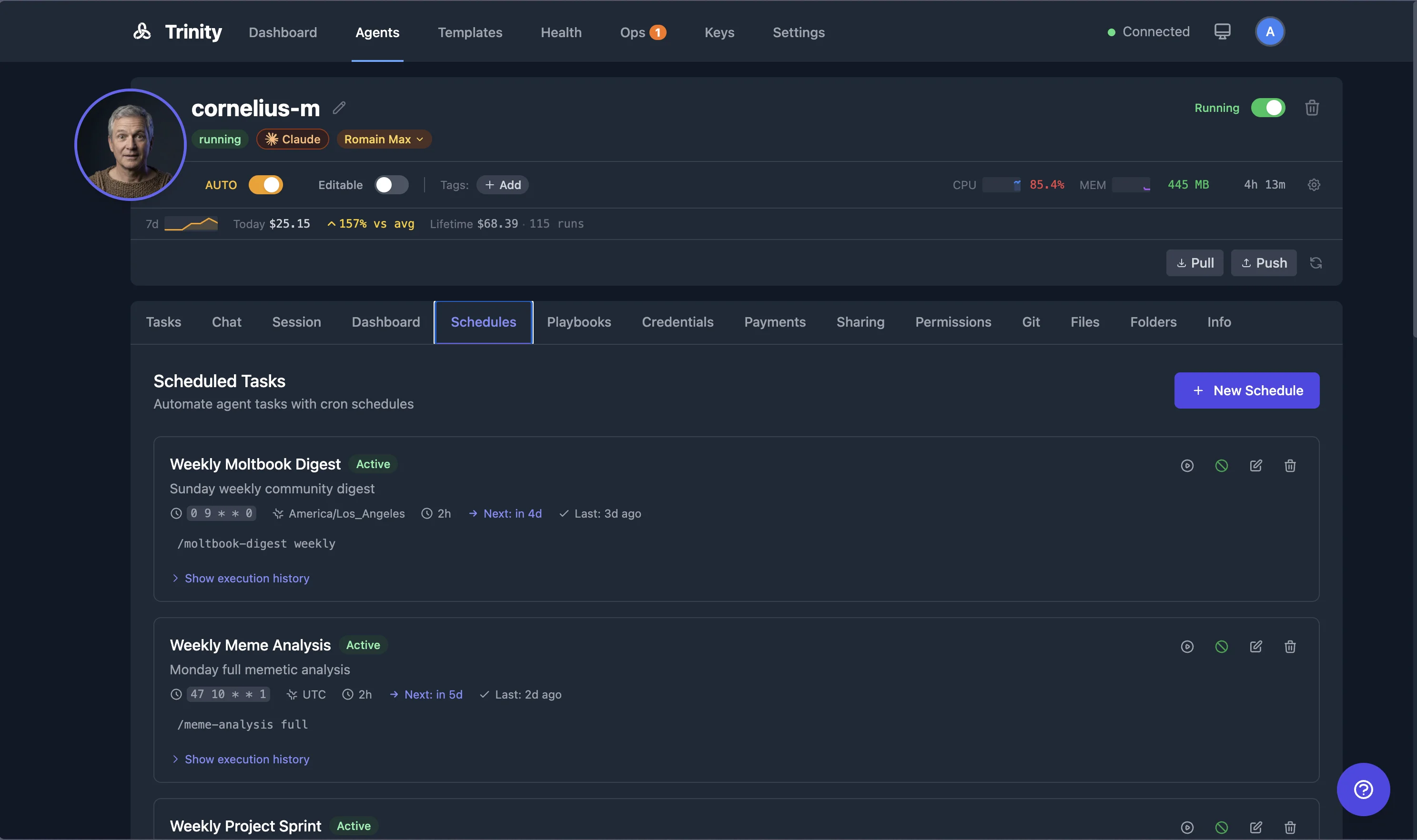The height and width of the screenshot is (840, 1417).
Task: Switch to the agent Dashboard tab
Action: coord(385,322)
